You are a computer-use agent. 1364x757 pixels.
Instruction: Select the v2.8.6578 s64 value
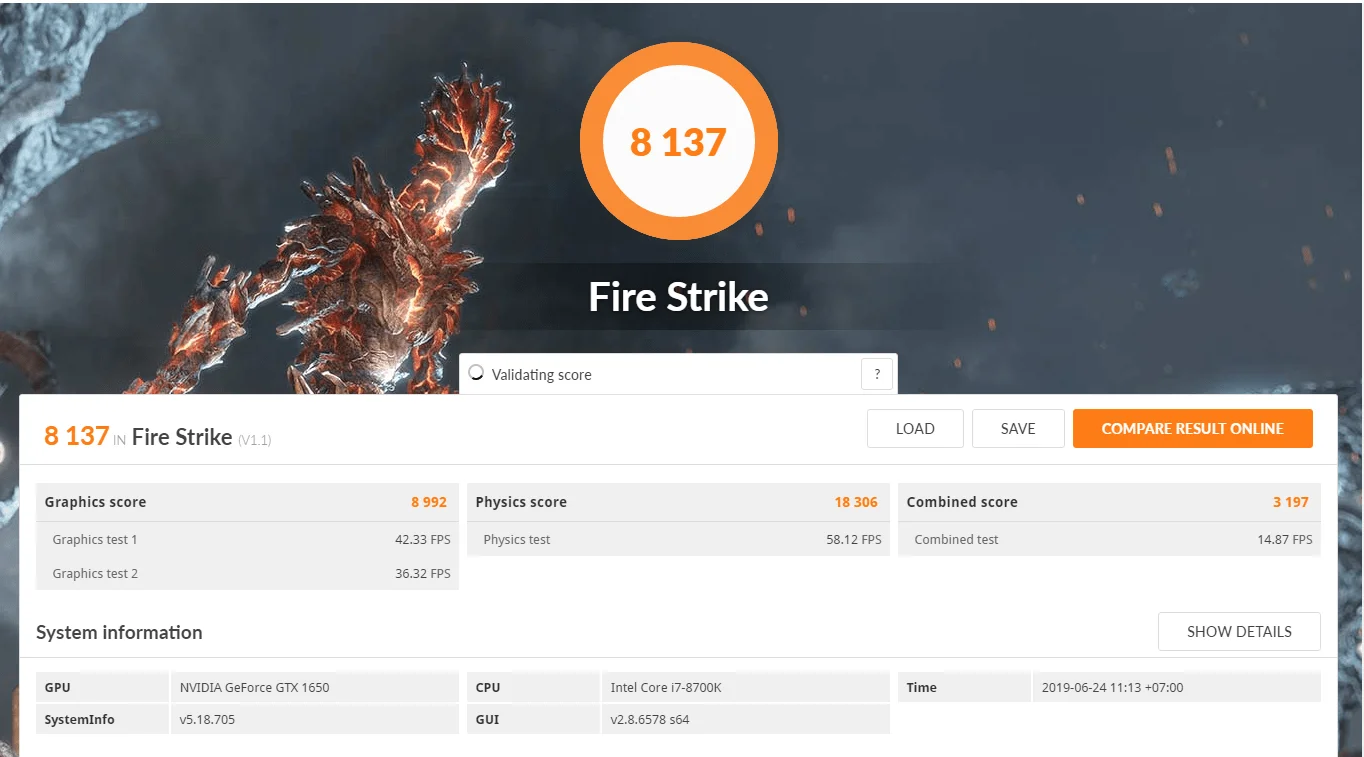pyautogui.click(x=650, y=719)
